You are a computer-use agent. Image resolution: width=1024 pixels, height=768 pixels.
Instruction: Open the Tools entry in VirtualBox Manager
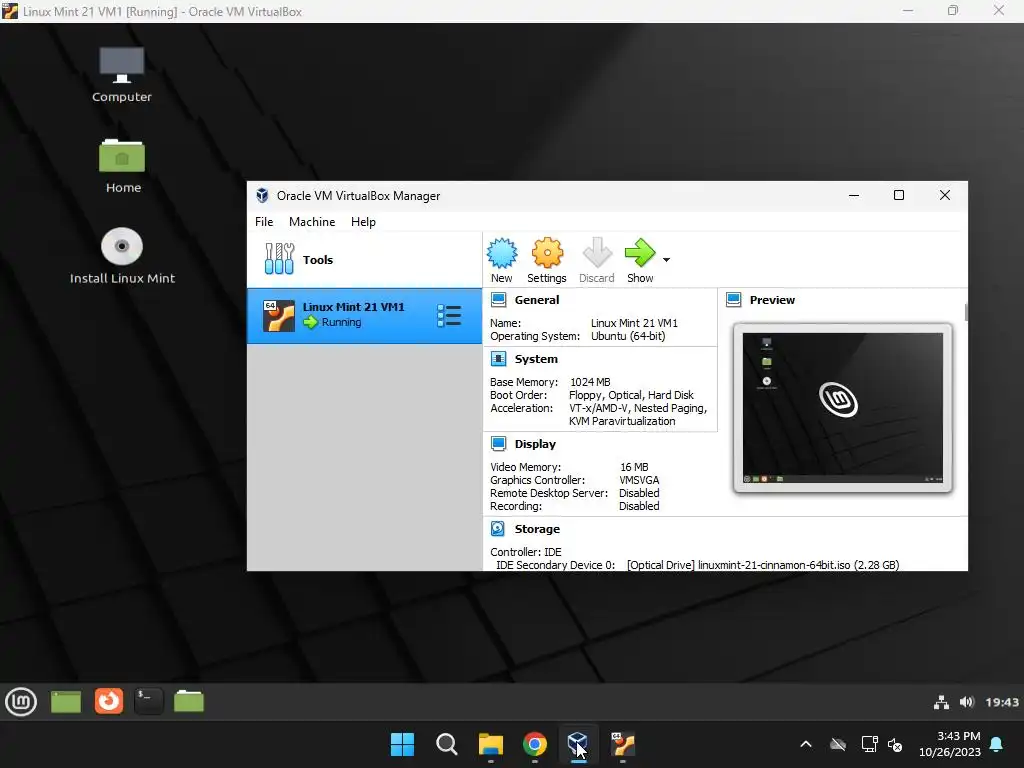click(364, 259)
